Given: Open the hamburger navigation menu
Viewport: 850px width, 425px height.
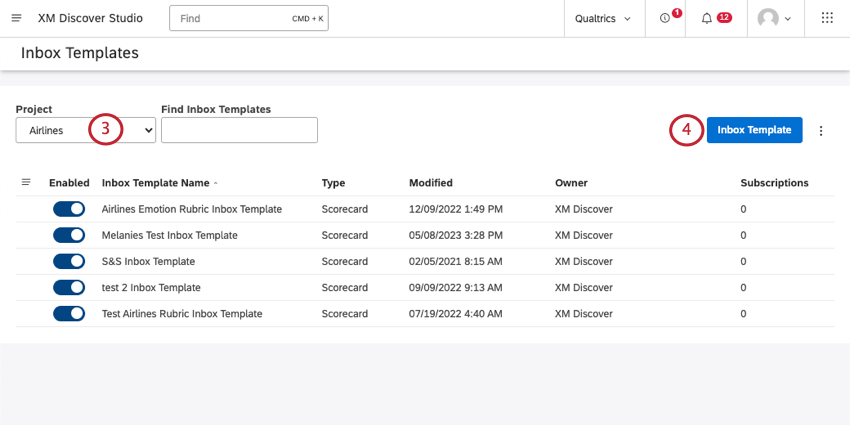Looking at the screenshot, I should tap(17, 18).
